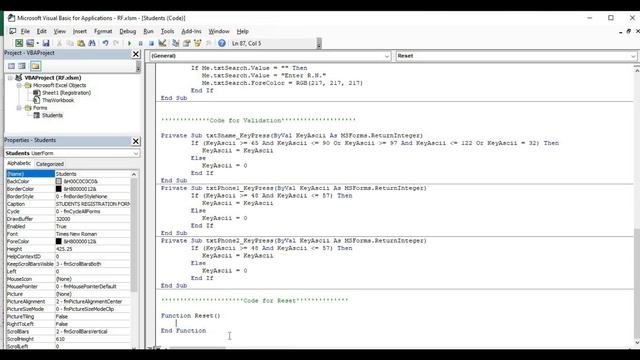
Task: Click the View Microsoft Excel icon
Action: pyautogui.click(x=19, y=43)
